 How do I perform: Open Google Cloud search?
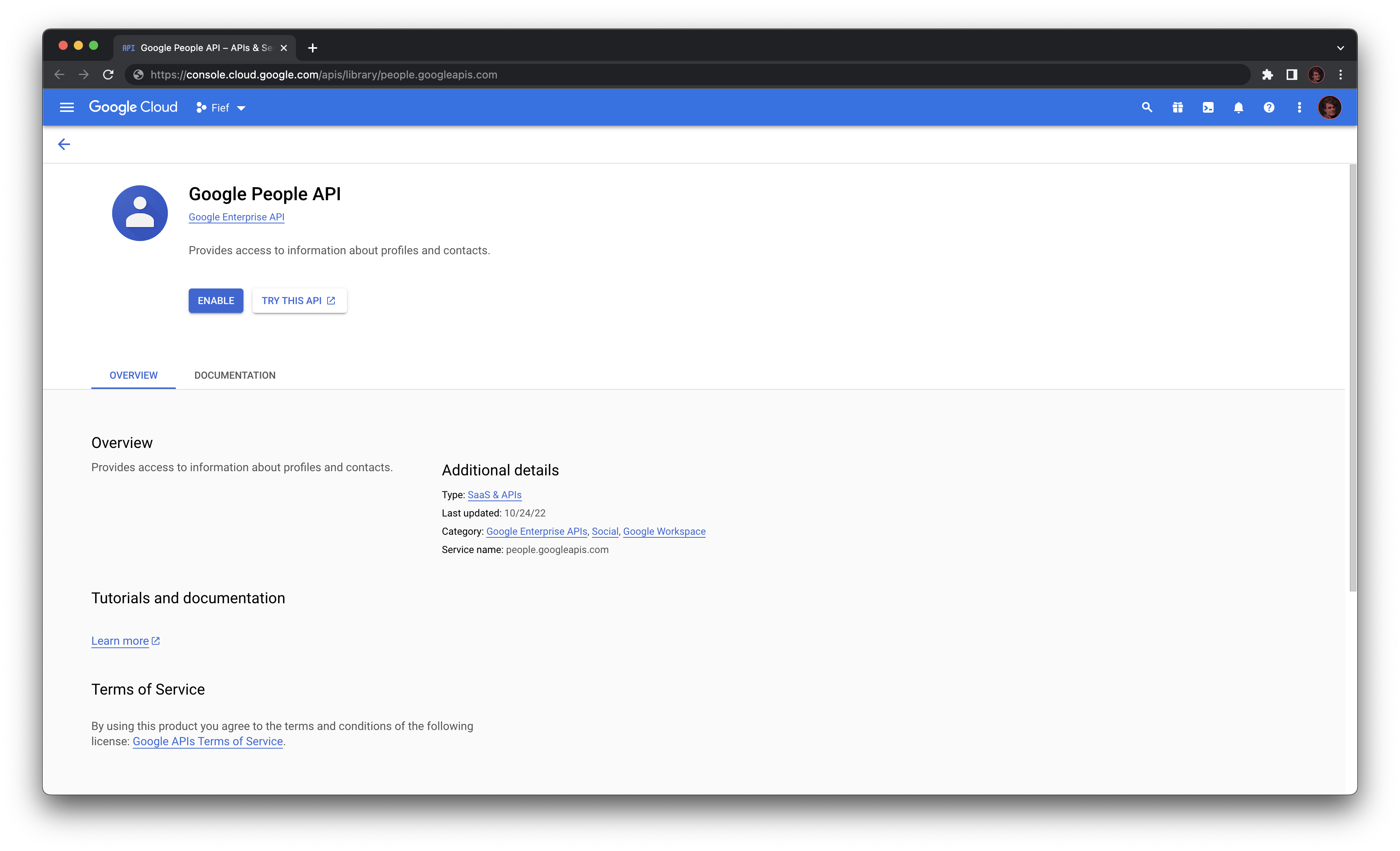[1147, 107]
